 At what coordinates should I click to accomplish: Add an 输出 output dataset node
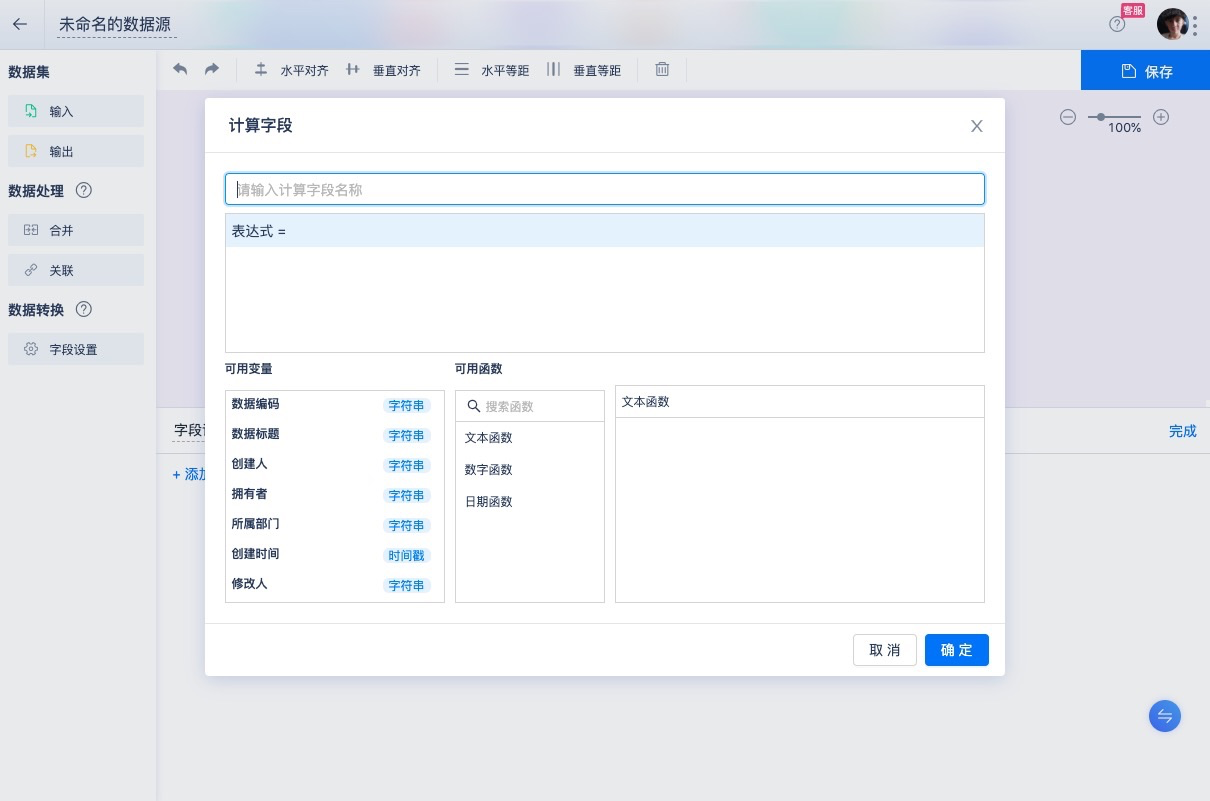[76, 151]
